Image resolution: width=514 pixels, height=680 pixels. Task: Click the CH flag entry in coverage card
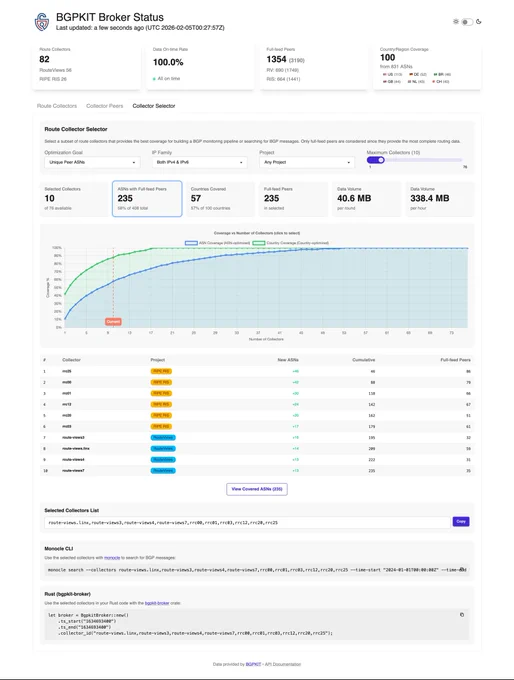click(440, 82)
